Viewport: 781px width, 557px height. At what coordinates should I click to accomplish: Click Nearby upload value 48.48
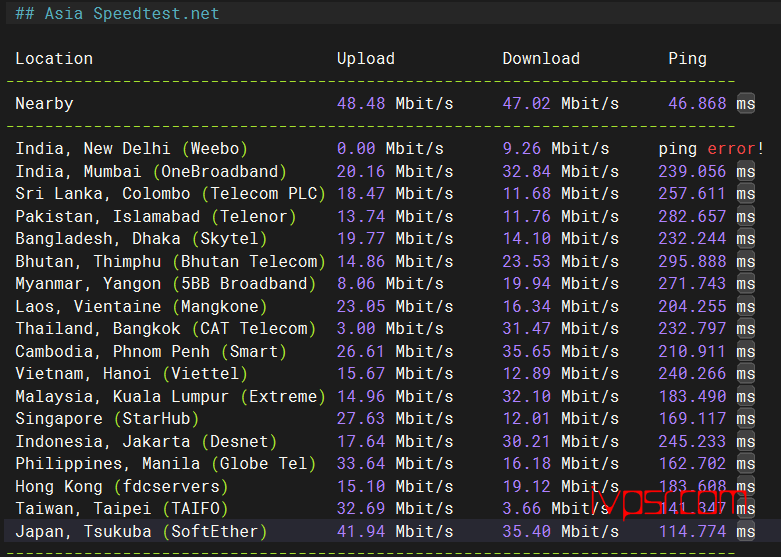[361, 104]
